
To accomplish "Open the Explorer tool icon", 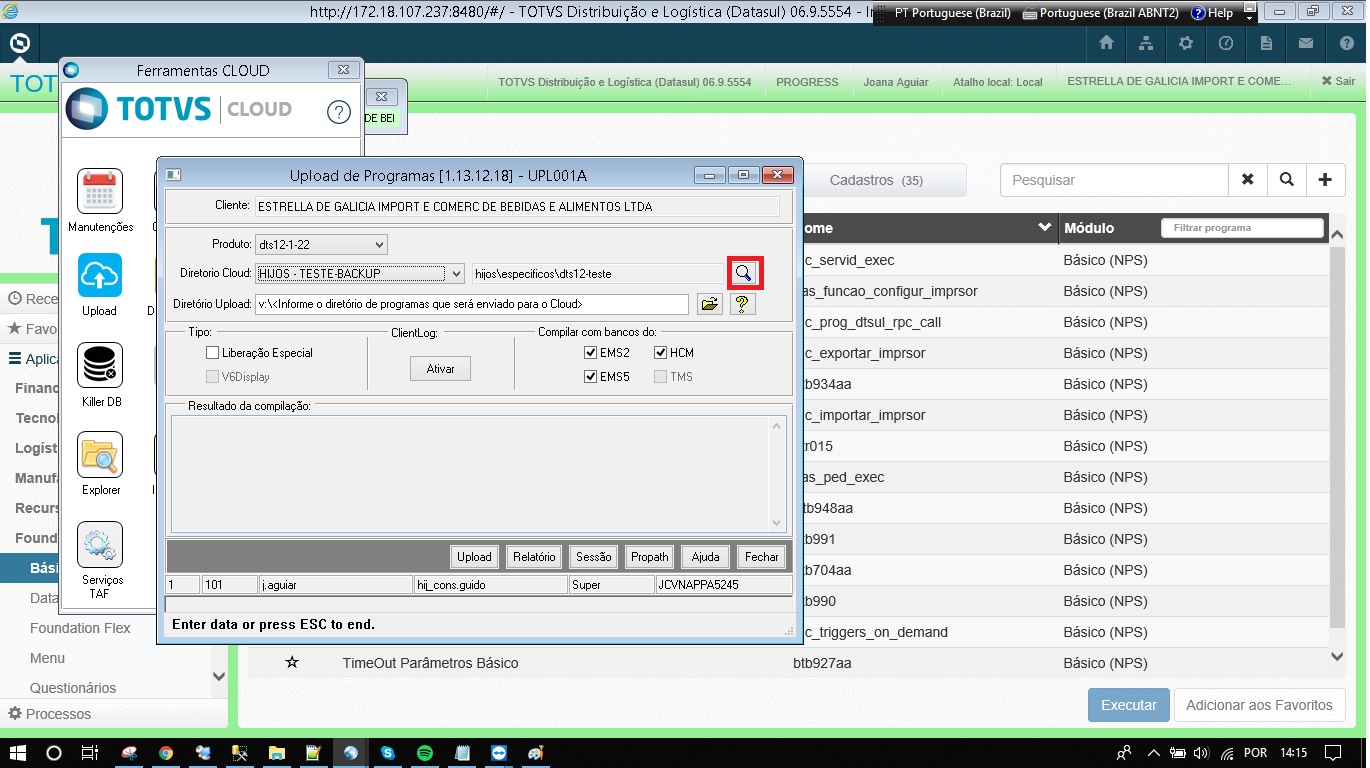I will click(100, 455).
